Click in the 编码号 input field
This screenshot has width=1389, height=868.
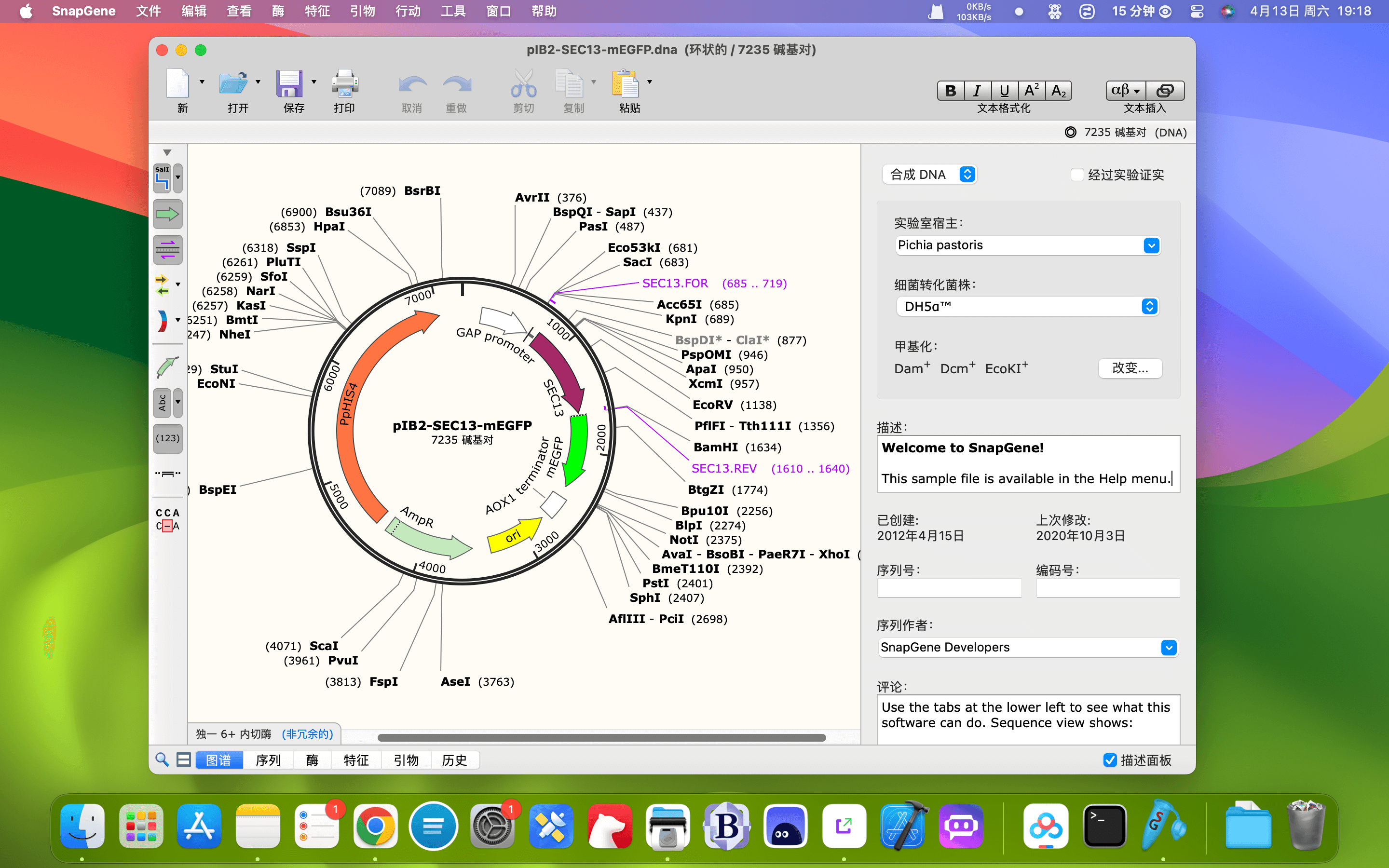coord(1108,587)
